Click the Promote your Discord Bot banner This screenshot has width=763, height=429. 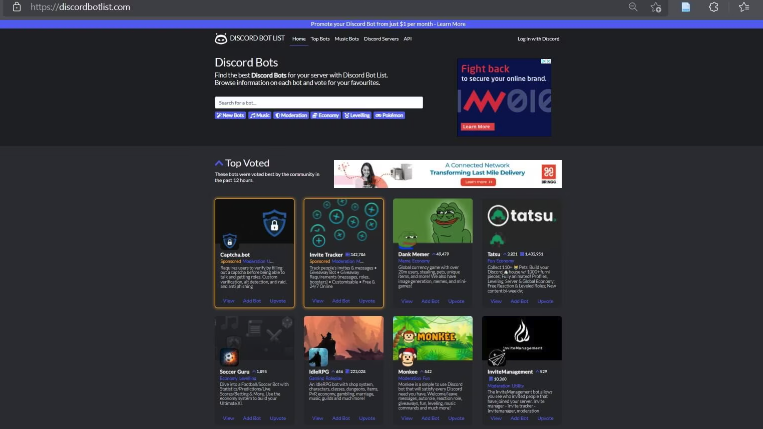[x=388, y=24]
